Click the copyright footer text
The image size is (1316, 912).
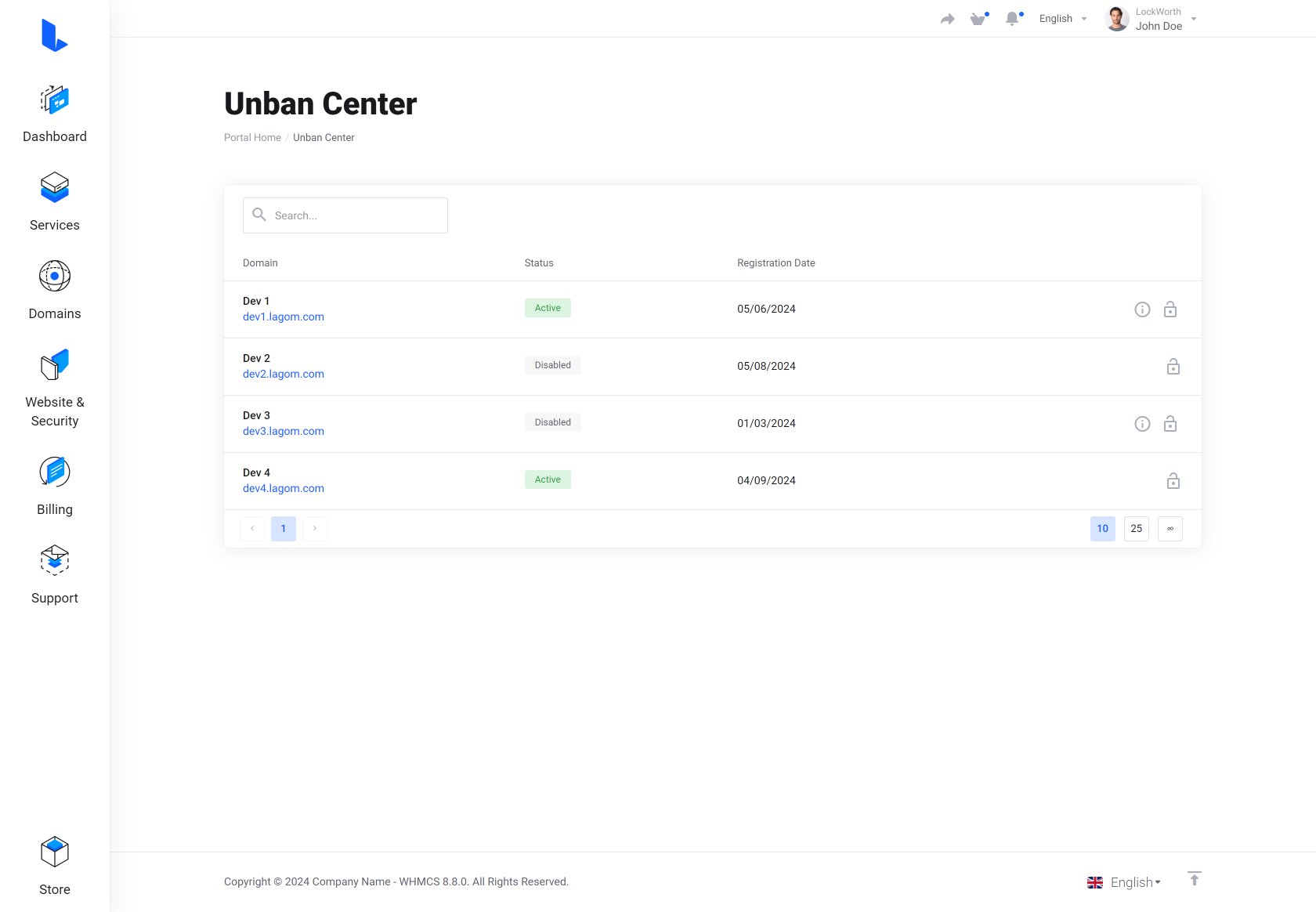[396, 881]
